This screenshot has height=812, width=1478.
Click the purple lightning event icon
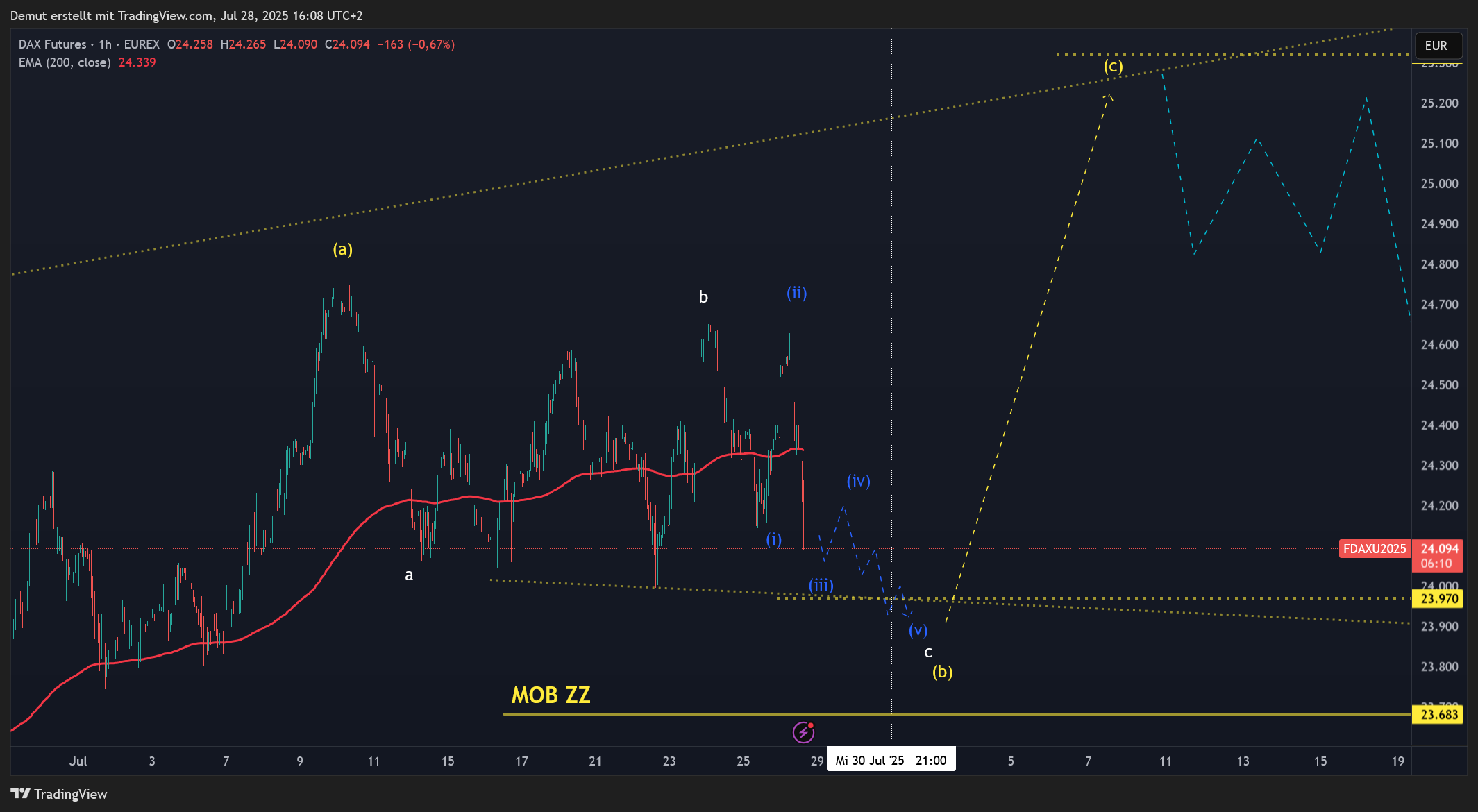(x=803, y=731)
